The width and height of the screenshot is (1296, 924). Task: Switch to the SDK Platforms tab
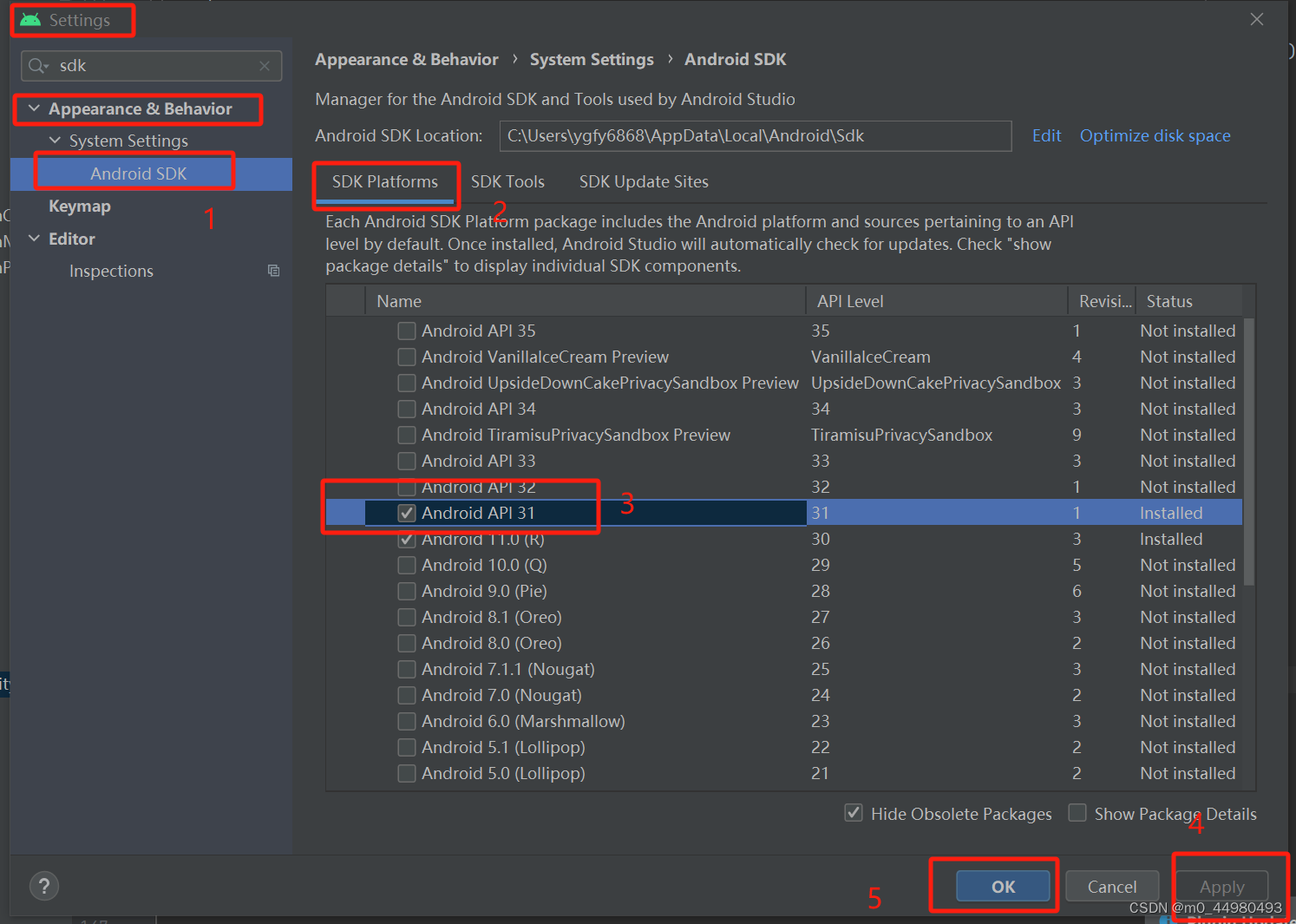(385, 182)
